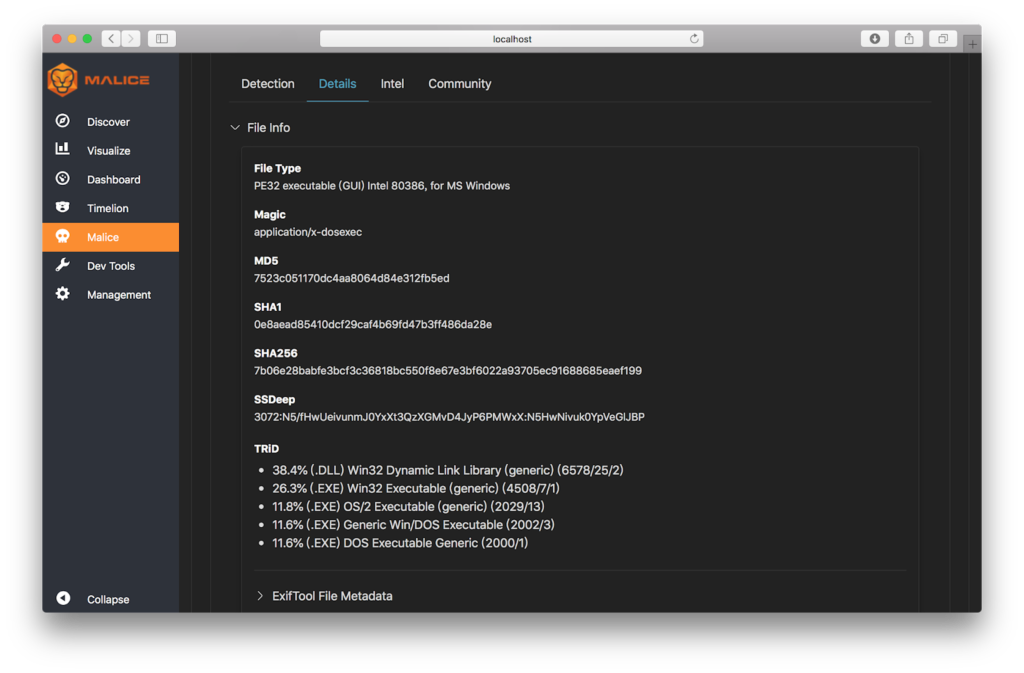Toggle the browser sidebar button
Viewport: 1024px width, 673px height.
(162, 39)
